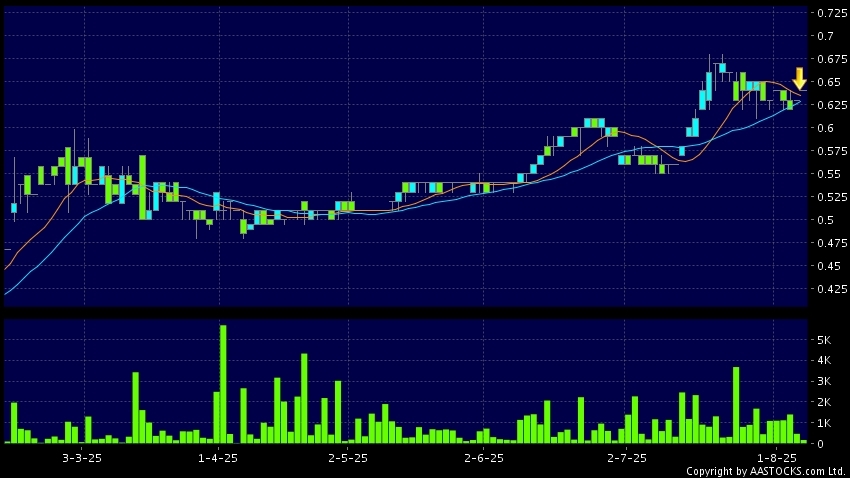Screen dimensions: 850x478
Task: Select the 0.55 price axis label
Action: coord(829,175)
